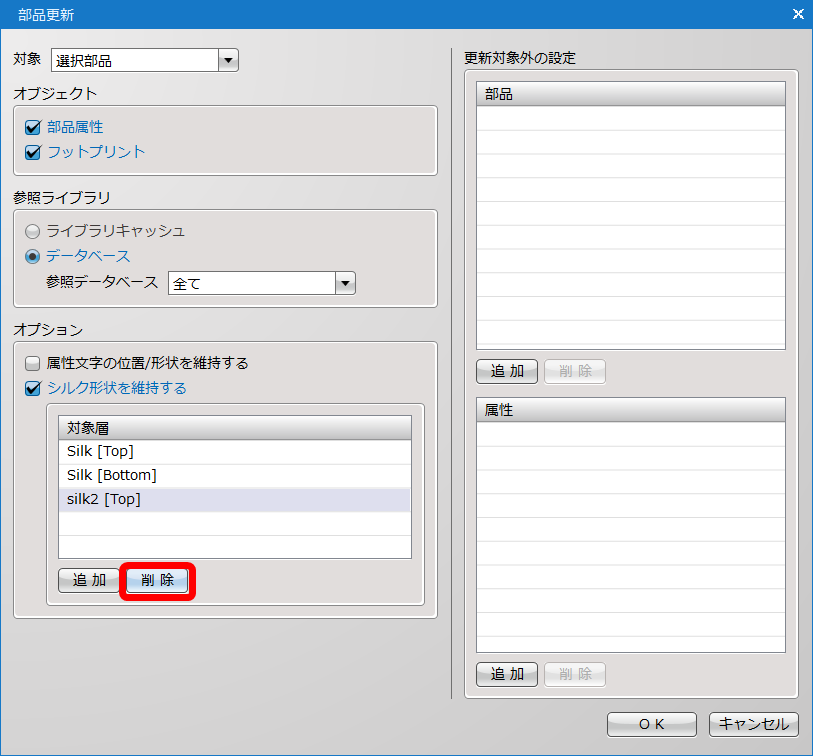Click 追加 button under the 対象層 list
813x756 pixels.
click(x=89, y=581)
